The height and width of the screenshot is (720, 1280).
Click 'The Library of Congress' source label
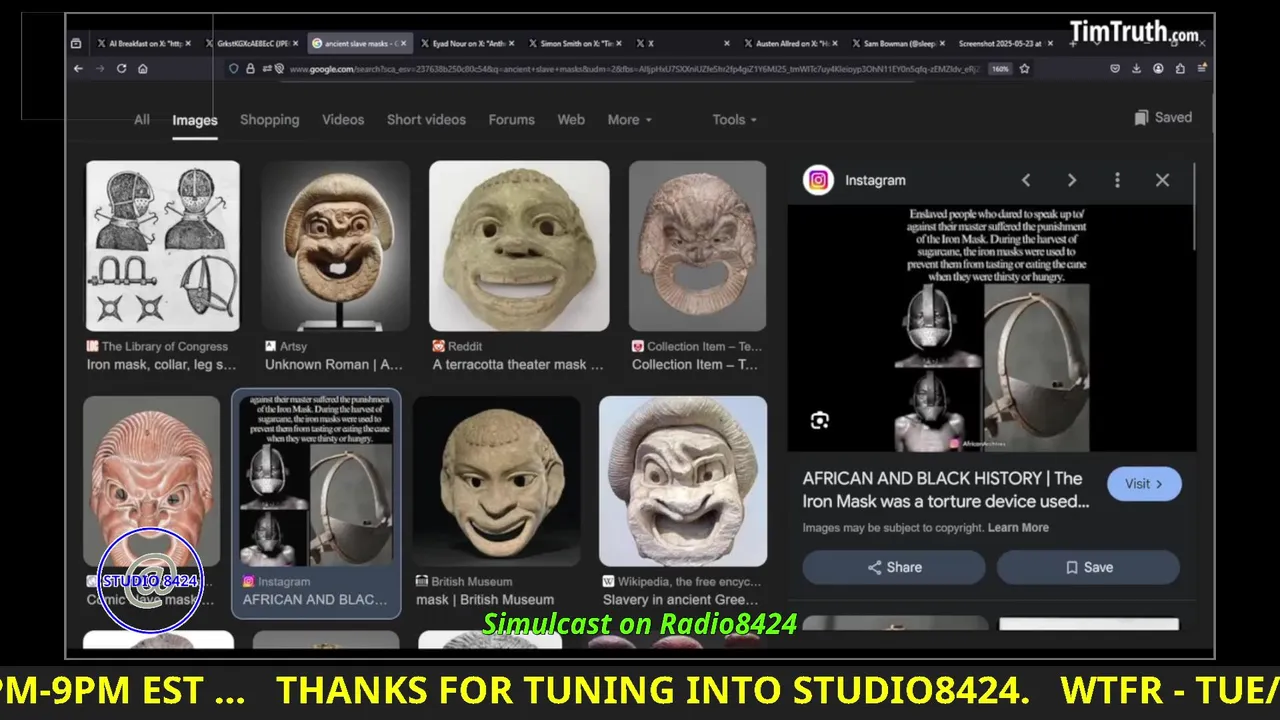(165, 346)
